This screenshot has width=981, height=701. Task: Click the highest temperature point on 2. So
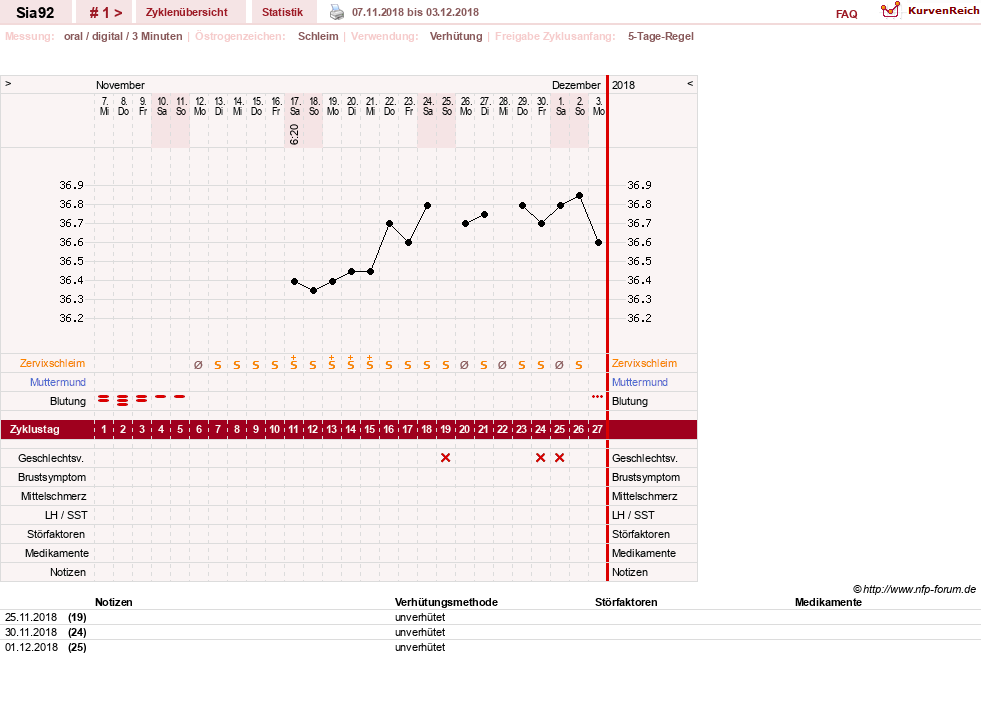pyautogui.click(x=579, y=196)
